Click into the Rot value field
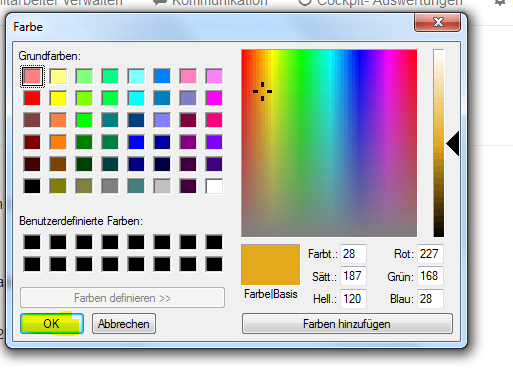 click(x=430, y=254)
